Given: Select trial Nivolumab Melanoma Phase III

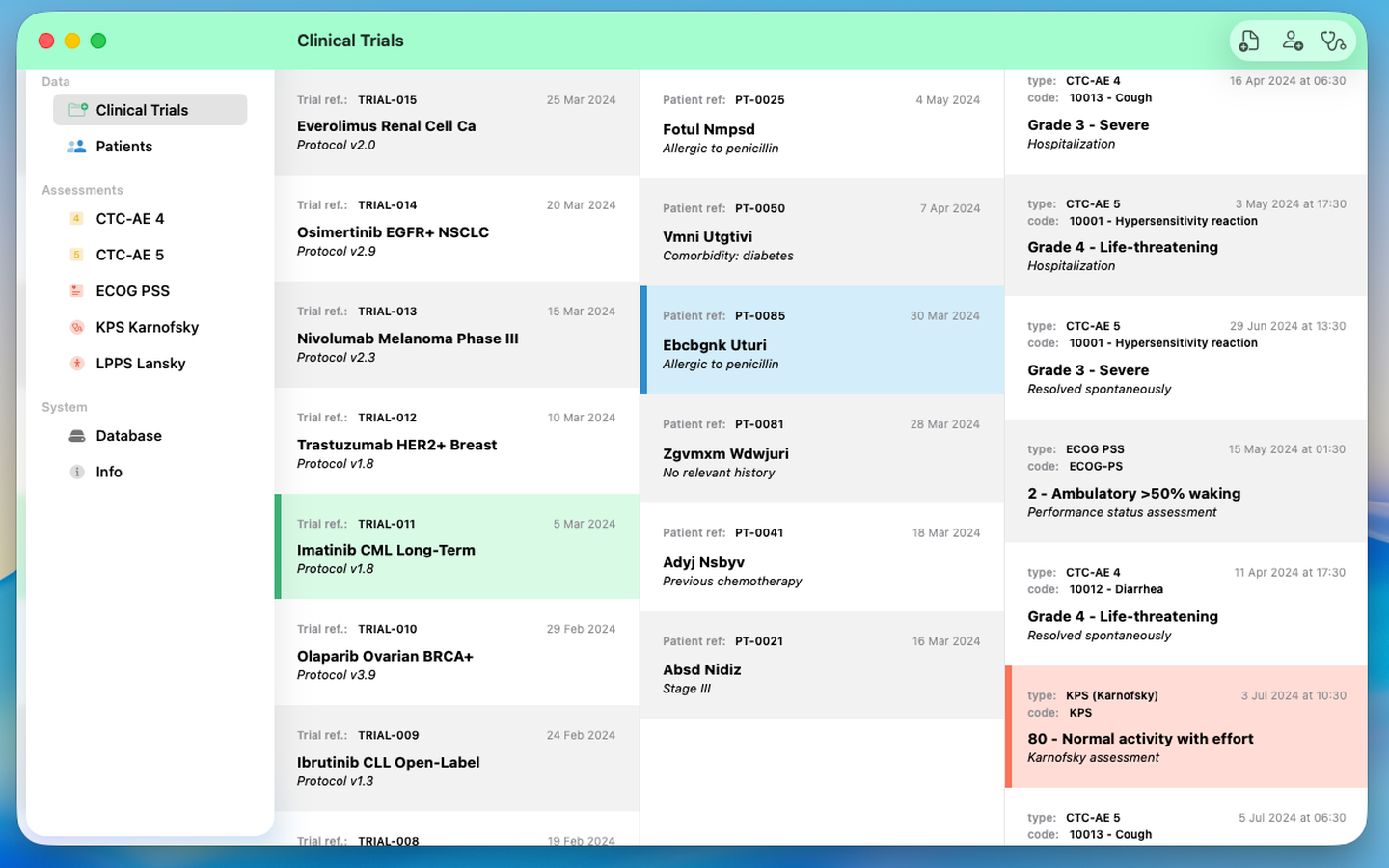Looking at the screenshot, I should (456, 335).
